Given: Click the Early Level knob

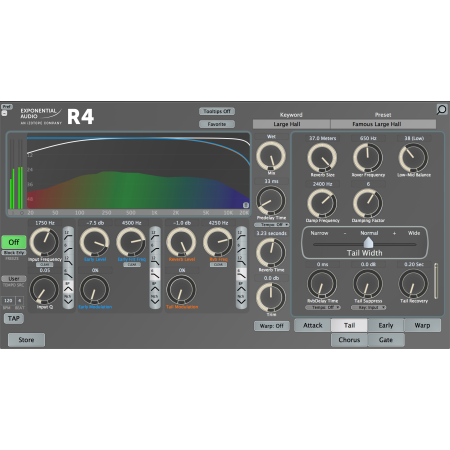Looking at the screenshot, I should tap(95, 242).
